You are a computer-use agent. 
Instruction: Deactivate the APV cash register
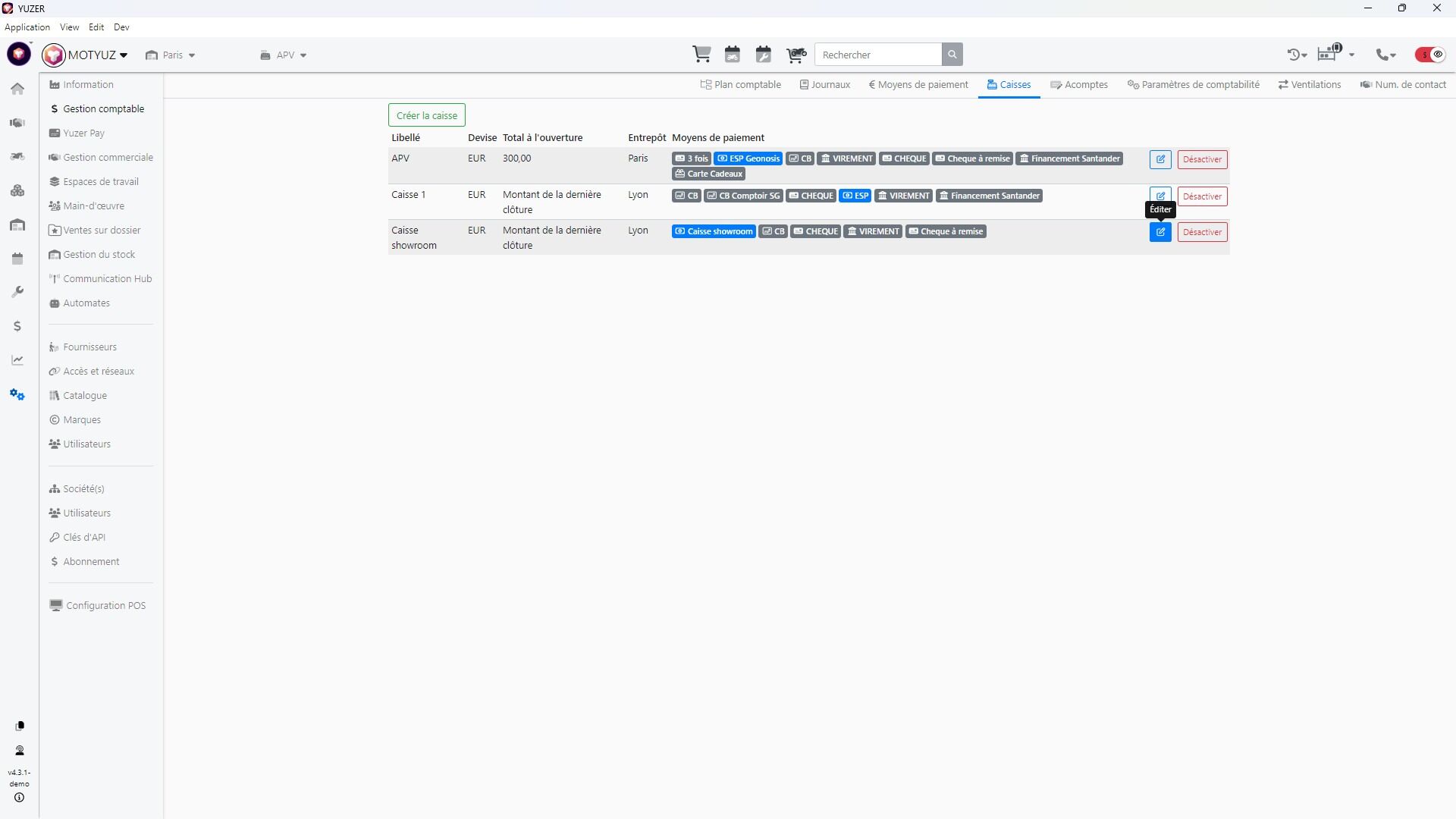[1202, 159]
